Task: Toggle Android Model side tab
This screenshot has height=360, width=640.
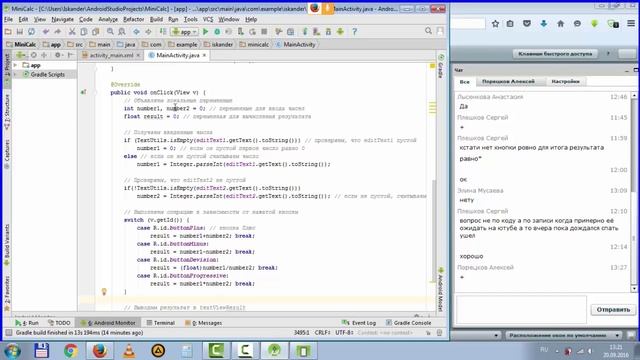Action: (x=441, y=290)
